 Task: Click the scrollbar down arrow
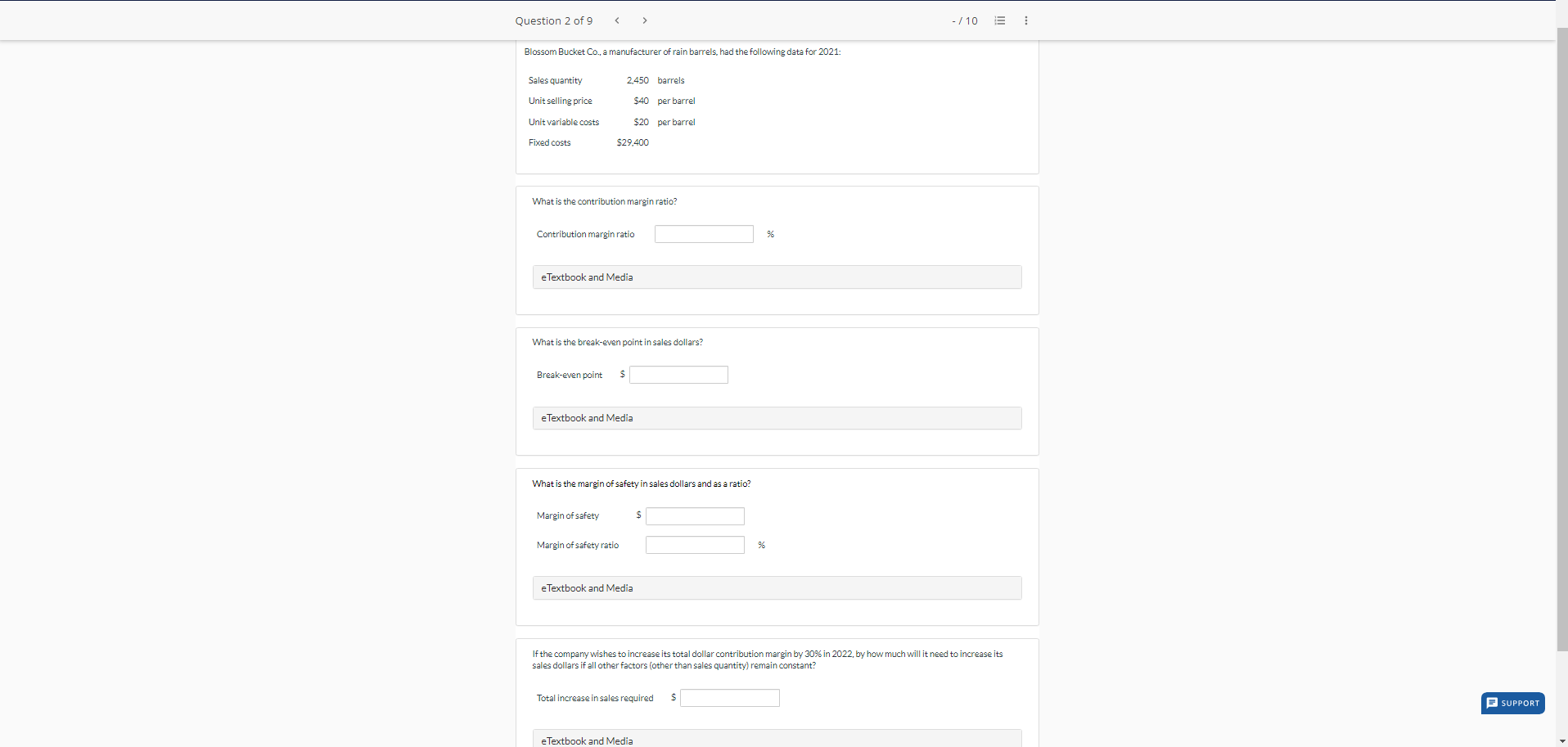pos(1562,740)
